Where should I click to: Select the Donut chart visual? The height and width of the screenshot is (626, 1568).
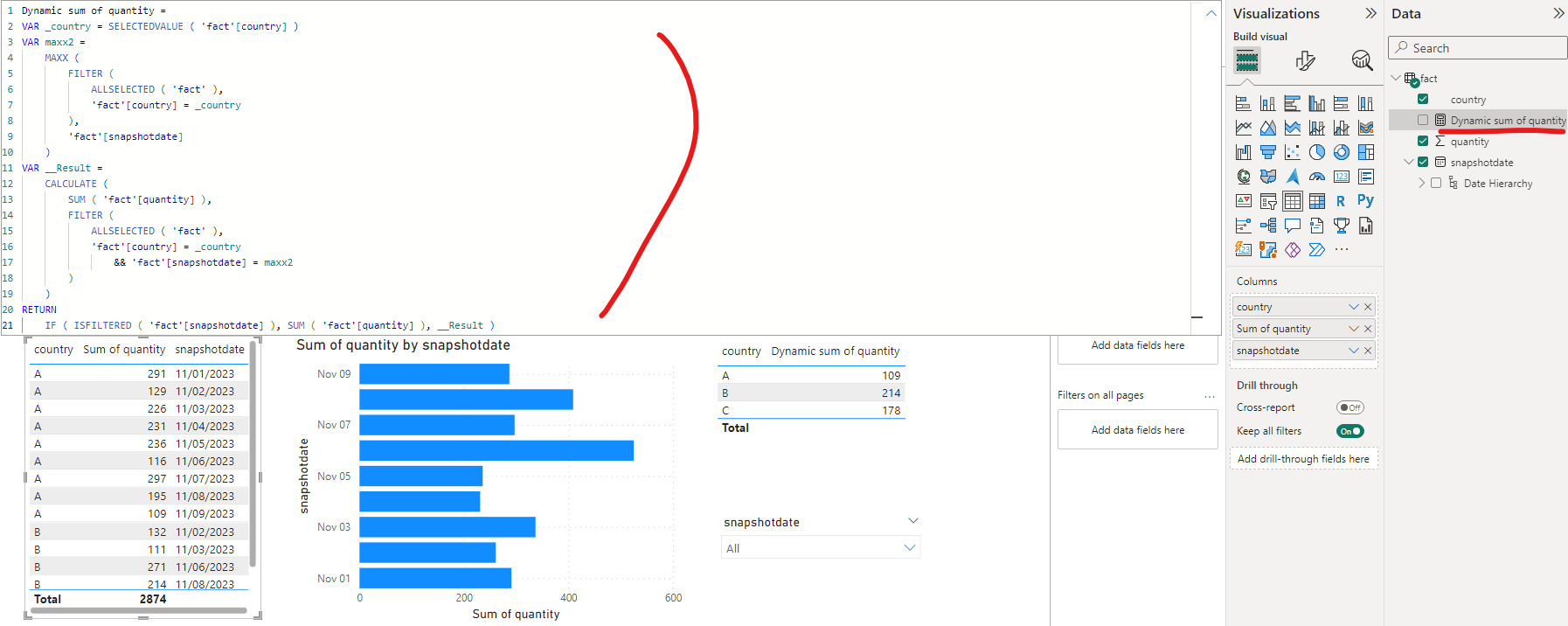coord(1341,152)
